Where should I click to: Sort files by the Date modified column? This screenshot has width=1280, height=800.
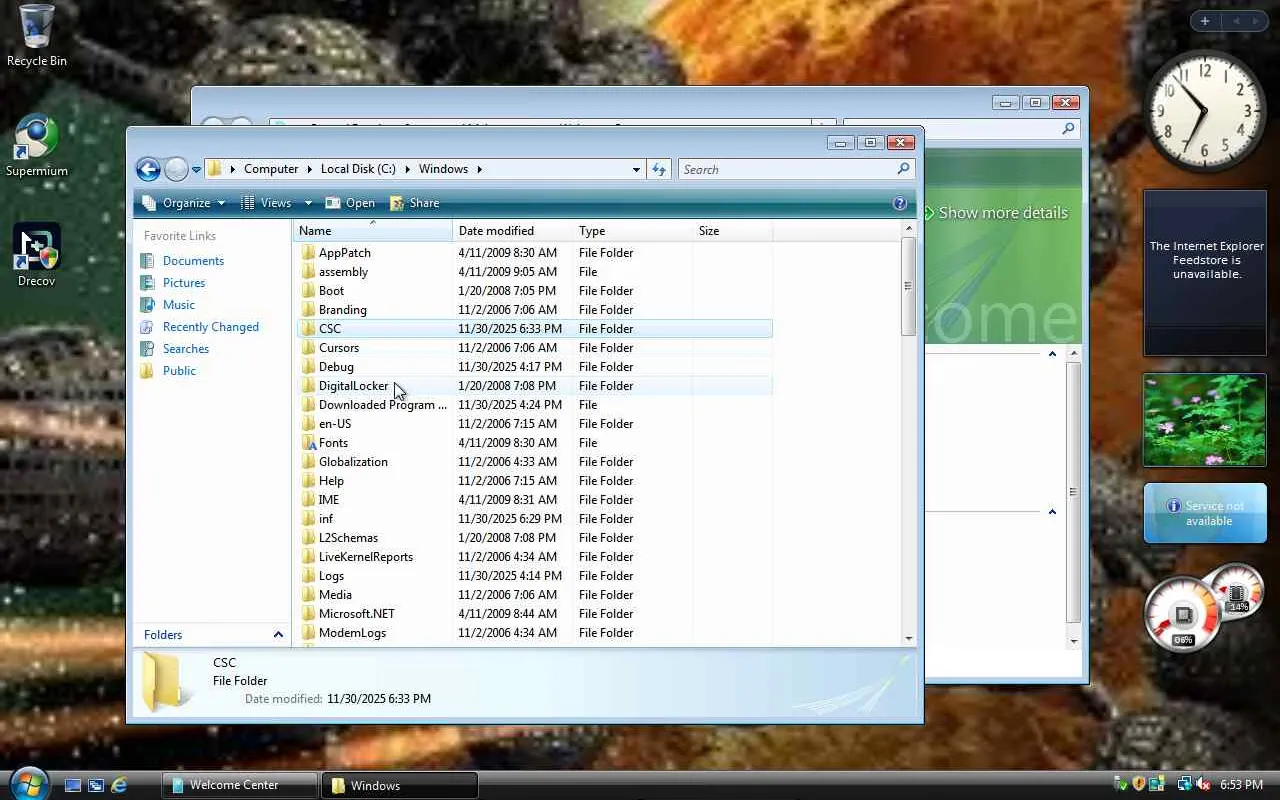click(x=512, y=231)
